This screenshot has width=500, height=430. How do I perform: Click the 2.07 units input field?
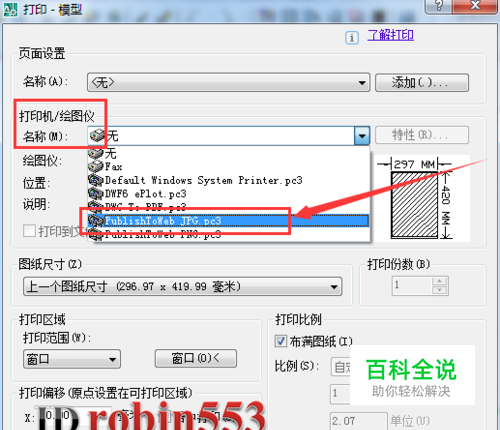point(359,421)
